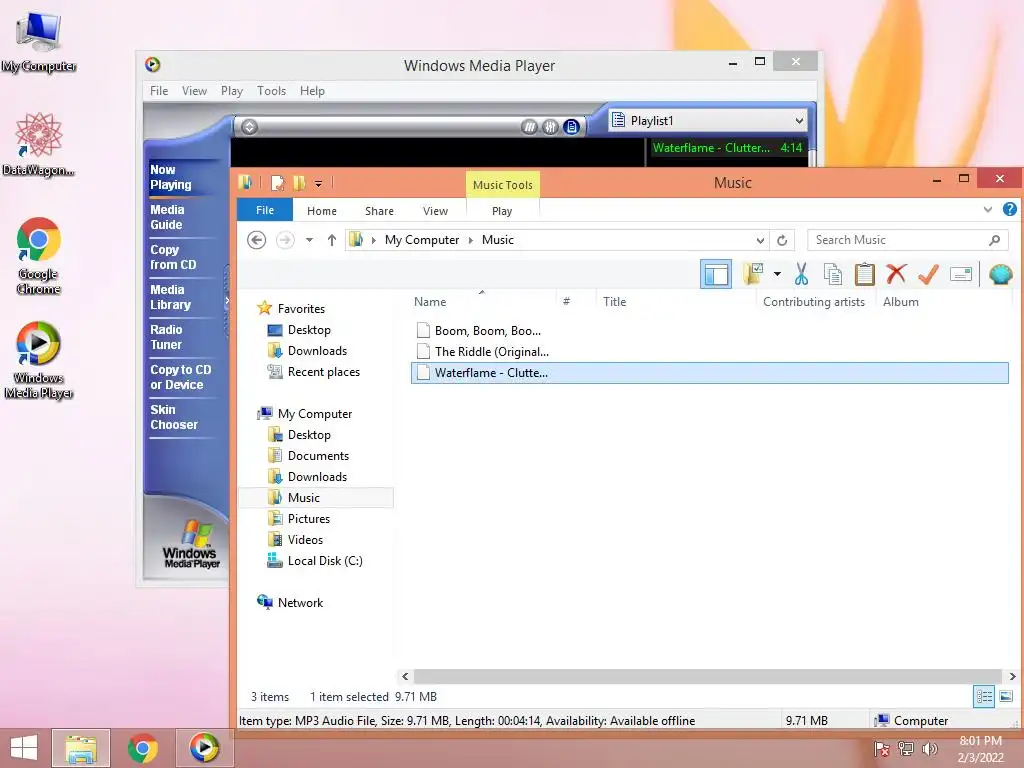This screenshot has width=1024, height=768.
Task: Open the folder options dropdown arrow
Action: click(777, 274)
